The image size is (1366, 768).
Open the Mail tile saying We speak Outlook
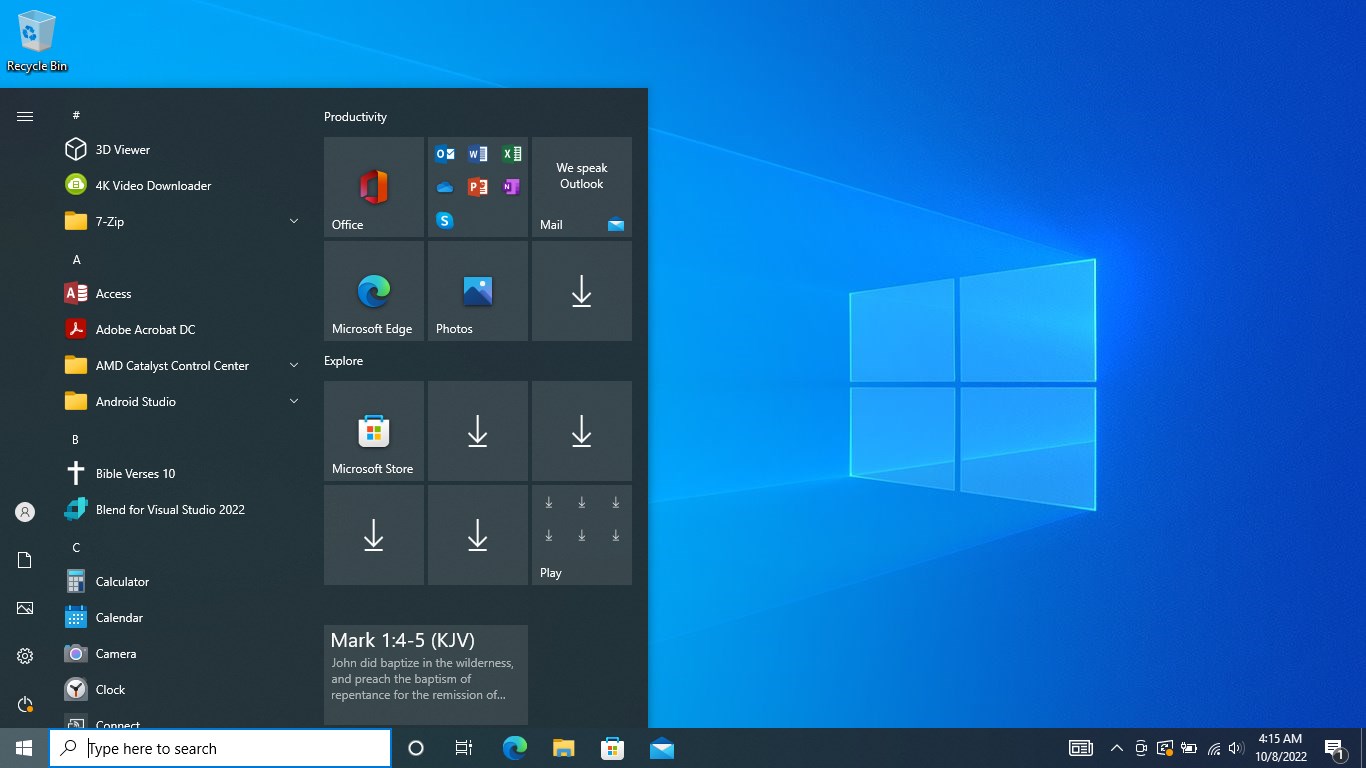pos(581,188)
